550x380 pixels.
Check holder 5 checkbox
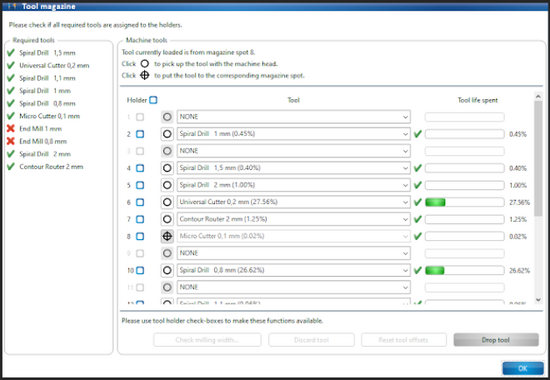point(140,185)
